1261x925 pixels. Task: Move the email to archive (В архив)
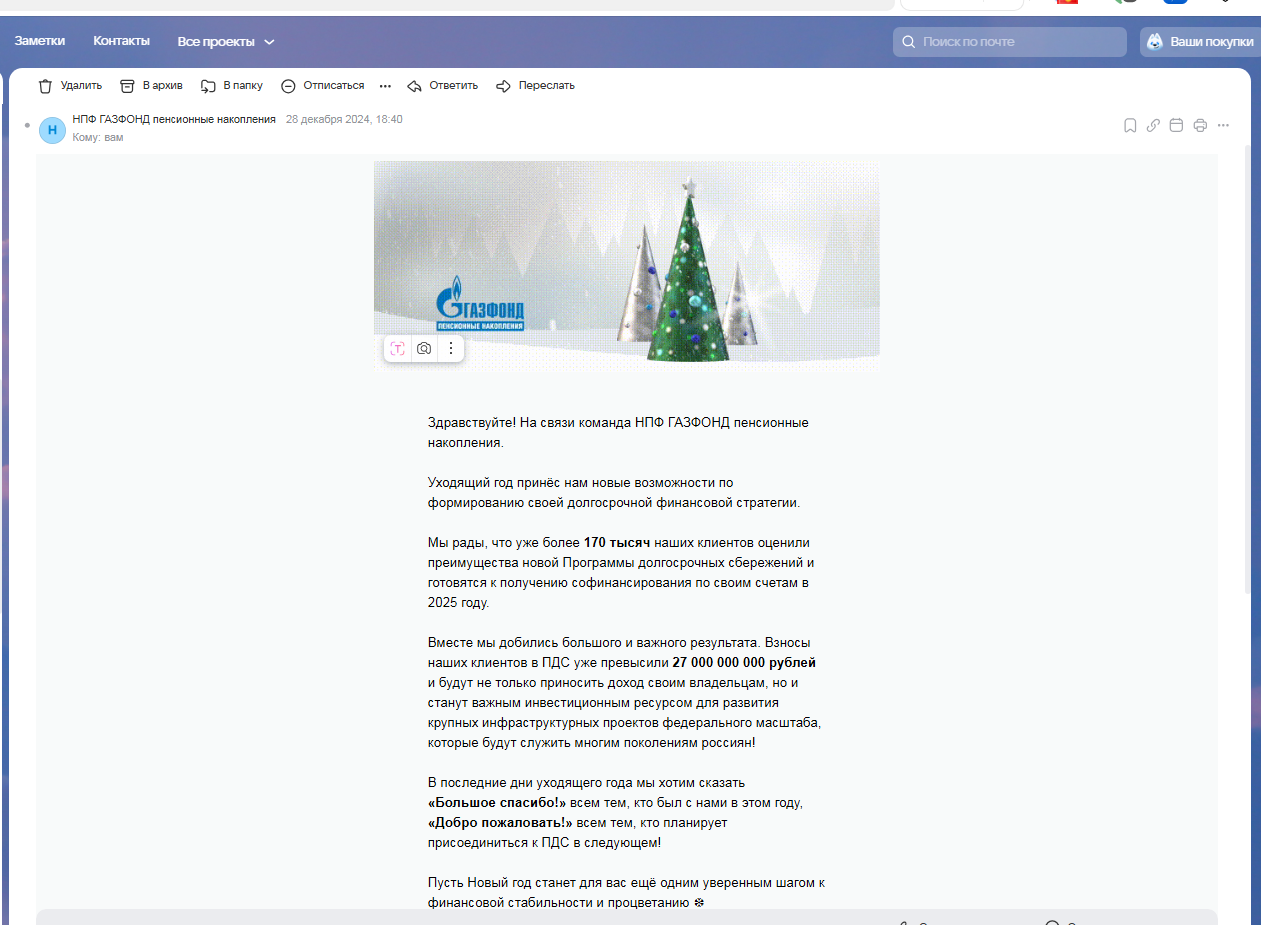click(151, 86)
